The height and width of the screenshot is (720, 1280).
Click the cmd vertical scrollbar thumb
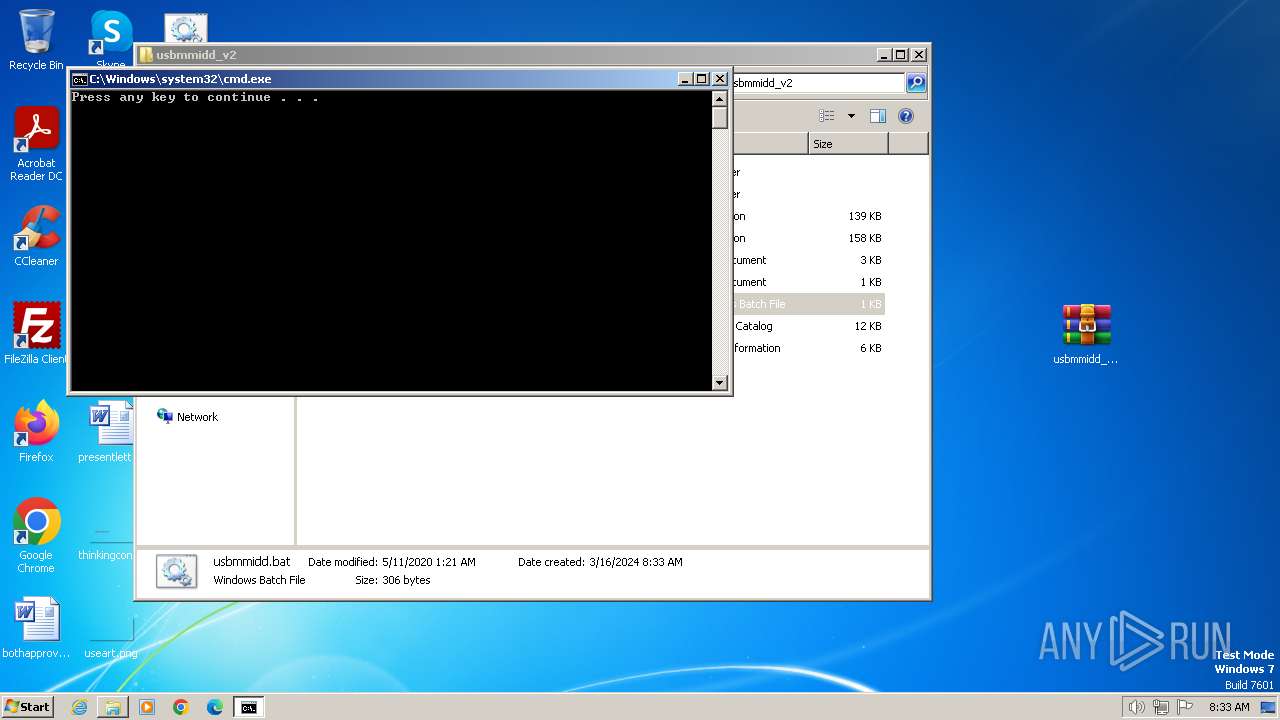click(x=719, y=118)
